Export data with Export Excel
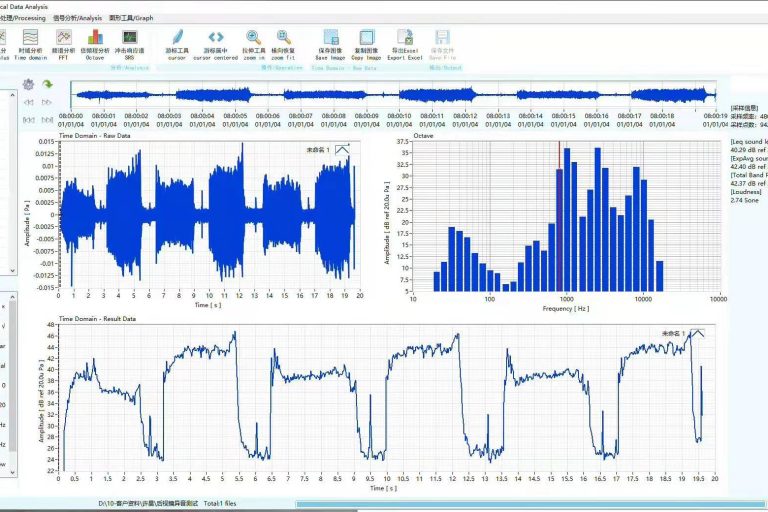 pos(404,40)
